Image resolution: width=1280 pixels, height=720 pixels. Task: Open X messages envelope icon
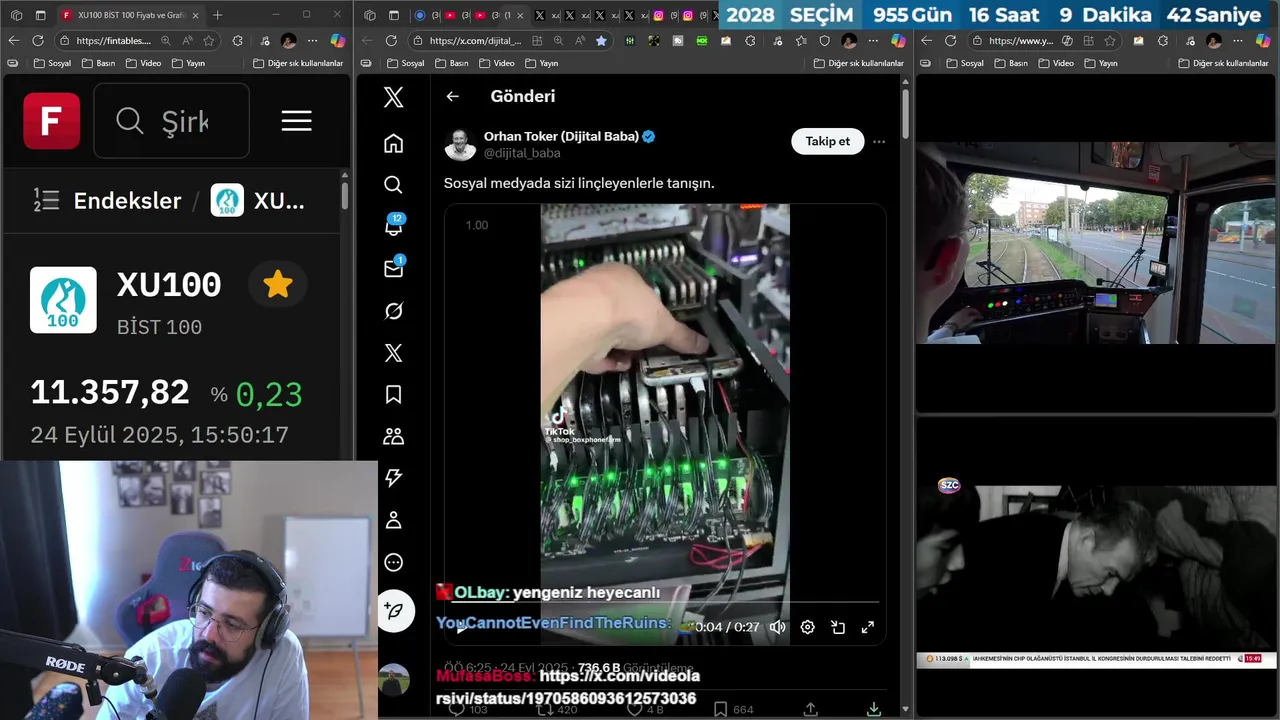point(394,268)
